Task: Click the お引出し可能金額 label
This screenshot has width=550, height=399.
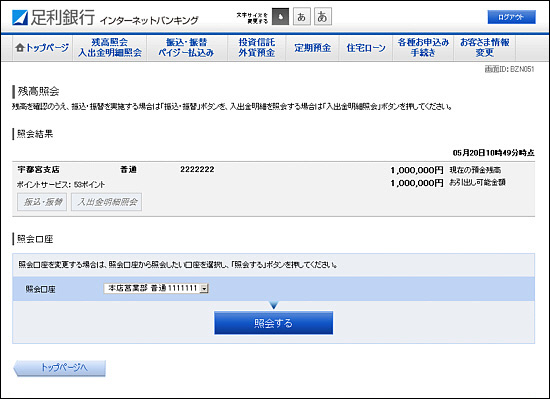Action: 477,182
